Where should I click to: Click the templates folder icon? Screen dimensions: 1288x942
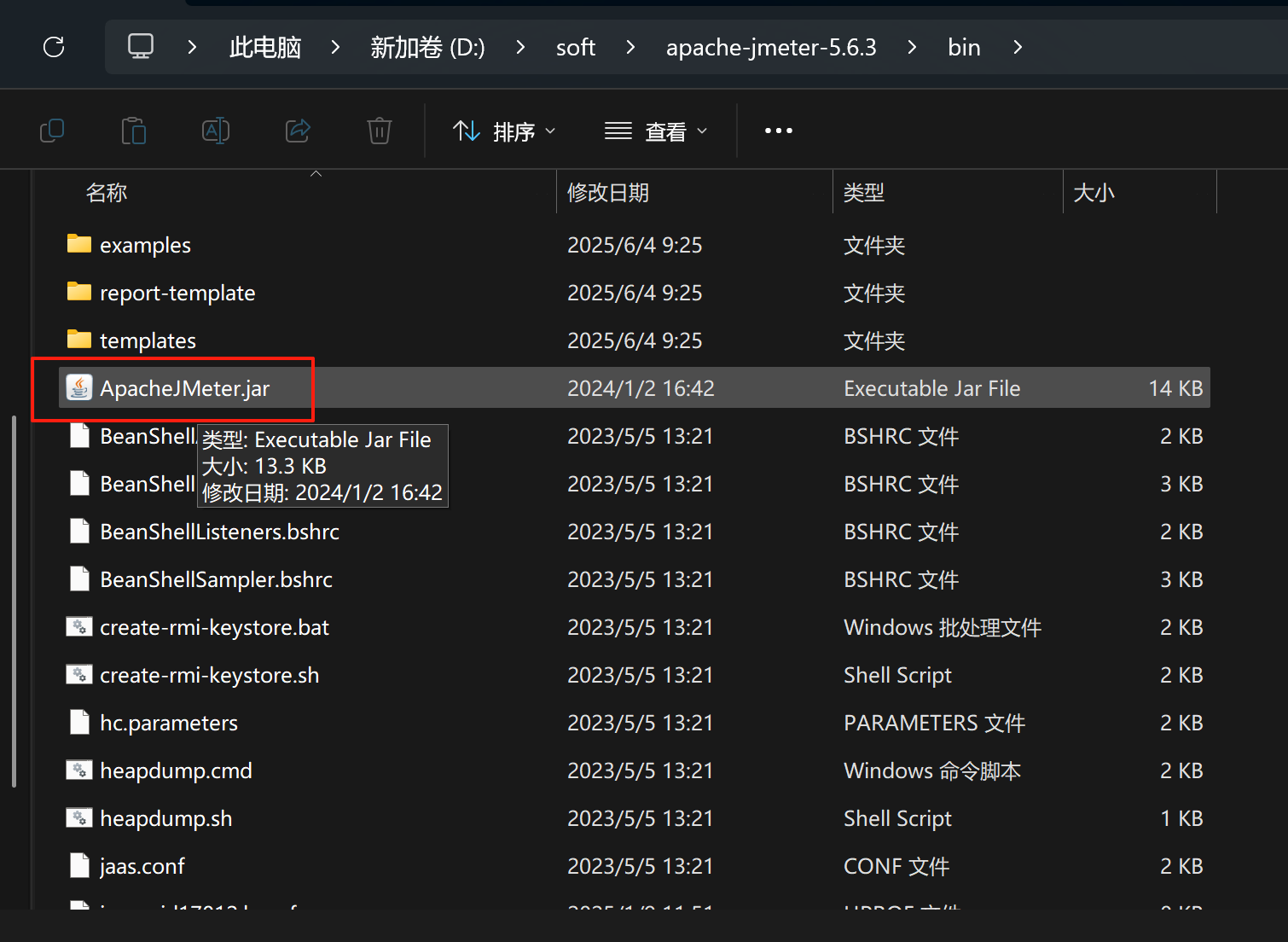click(x=79, y=340)
